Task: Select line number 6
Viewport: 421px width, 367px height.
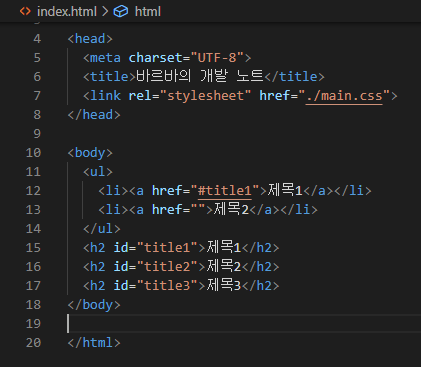Action: 37,77
